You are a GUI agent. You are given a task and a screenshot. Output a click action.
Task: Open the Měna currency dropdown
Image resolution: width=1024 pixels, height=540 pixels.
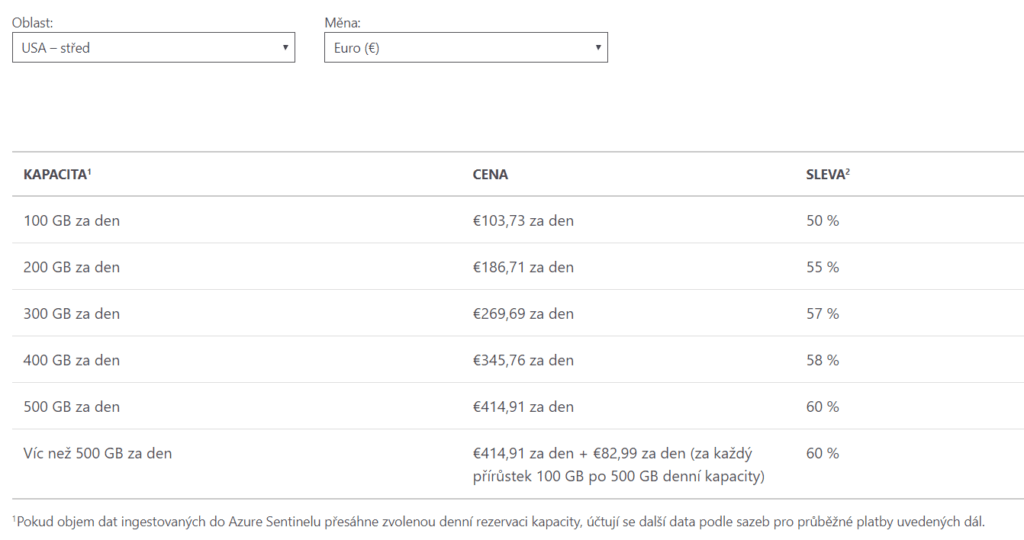coord(465,47)
